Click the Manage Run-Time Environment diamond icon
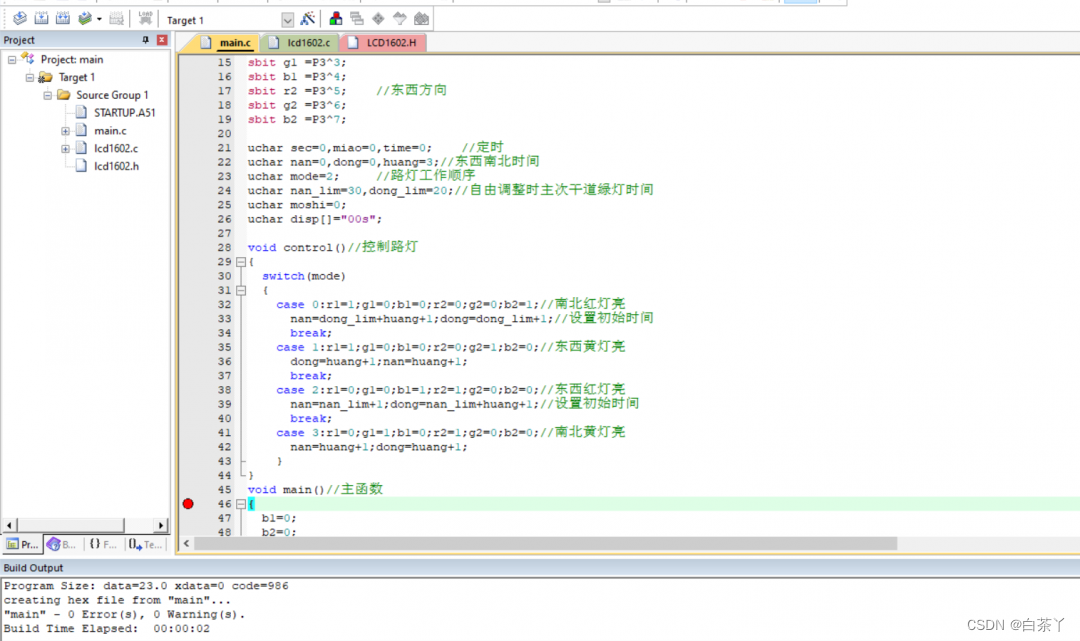Image resolution: width=1080 pixels, height=641 pixels. 378,19
